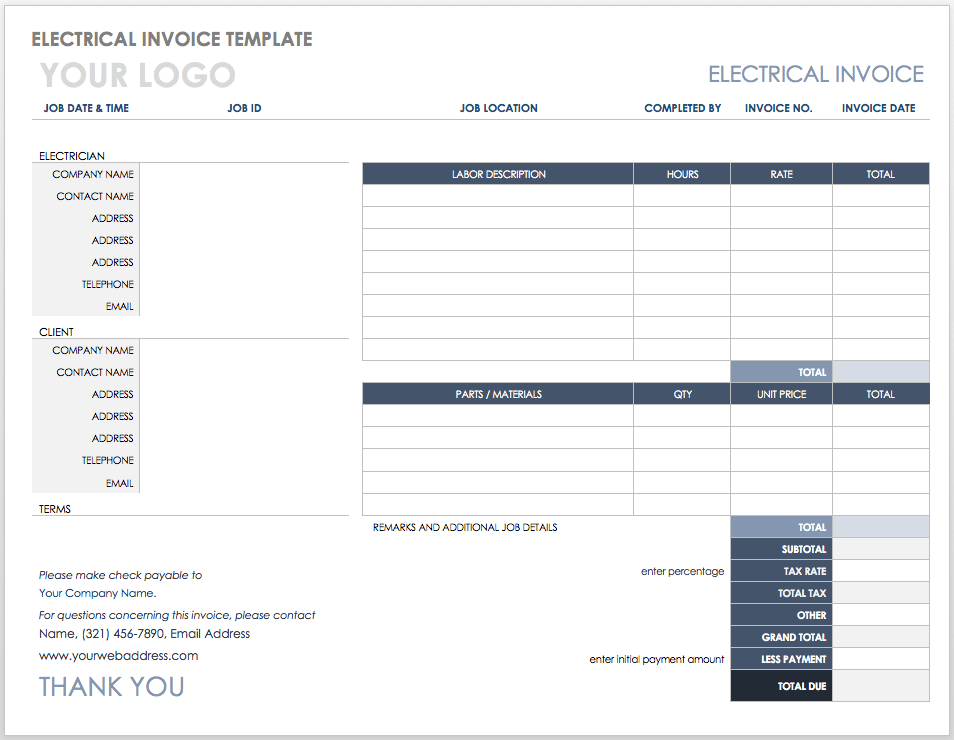Select the Labor Description column header
The image size is (954, 740).
498,175
